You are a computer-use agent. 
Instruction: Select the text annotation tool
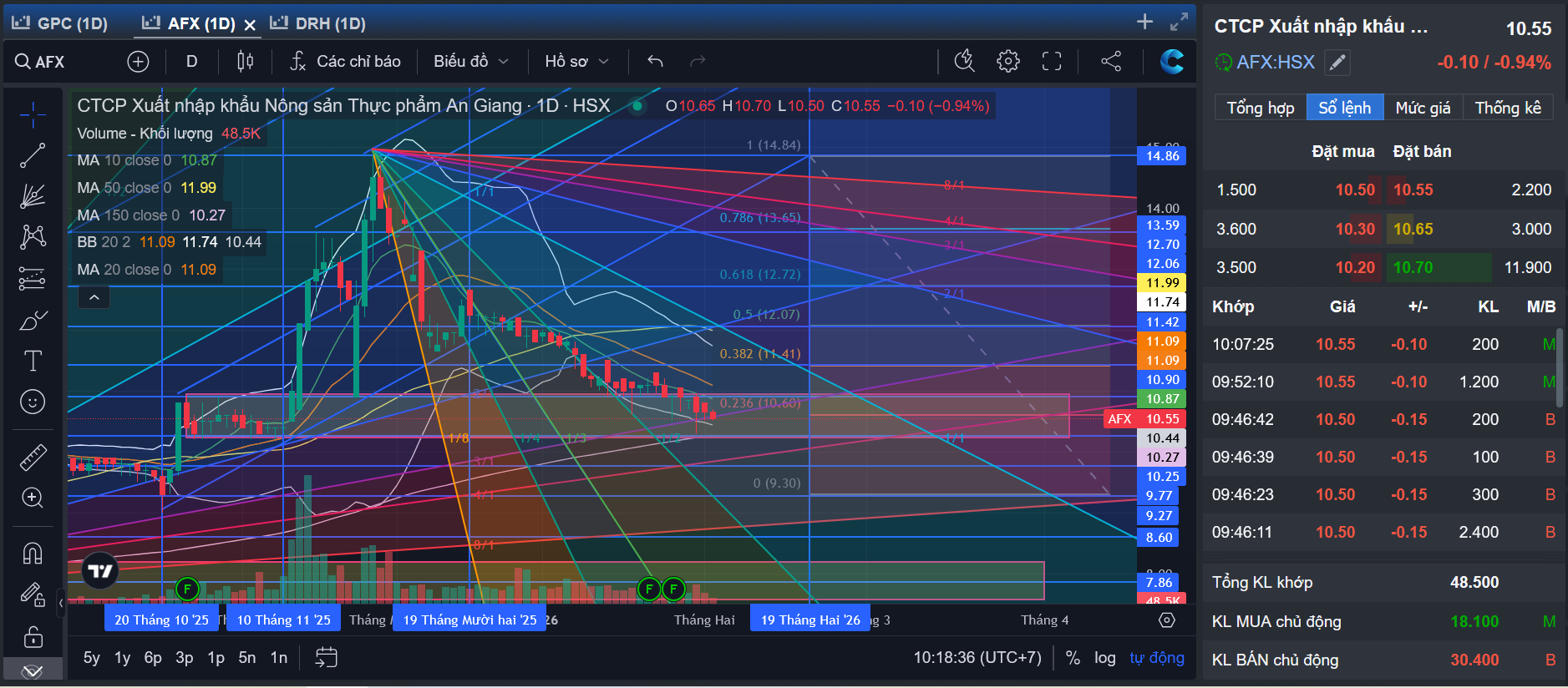point(33,361)
